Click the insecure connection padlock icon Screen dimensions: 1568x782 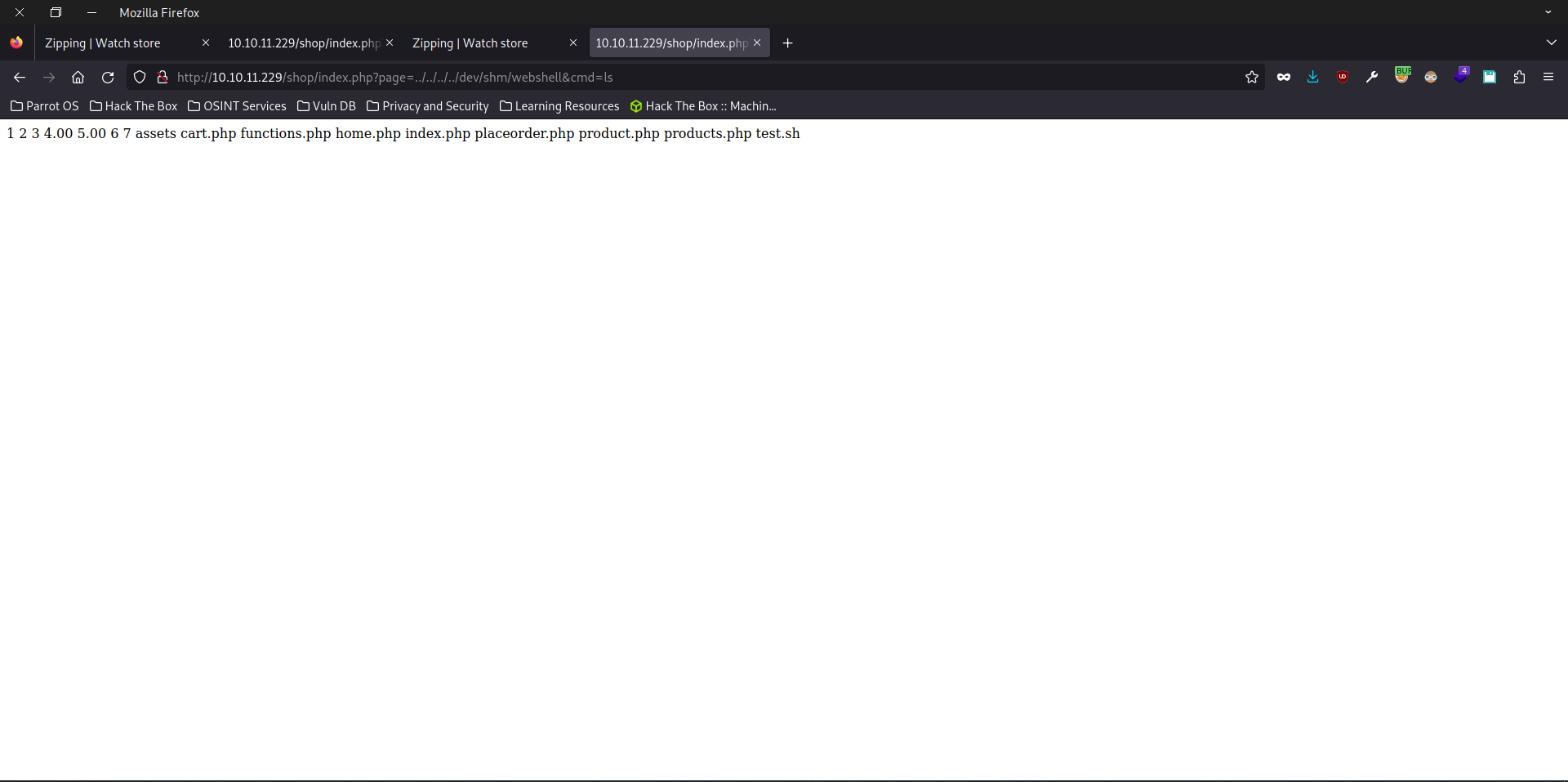pos(163,77)
